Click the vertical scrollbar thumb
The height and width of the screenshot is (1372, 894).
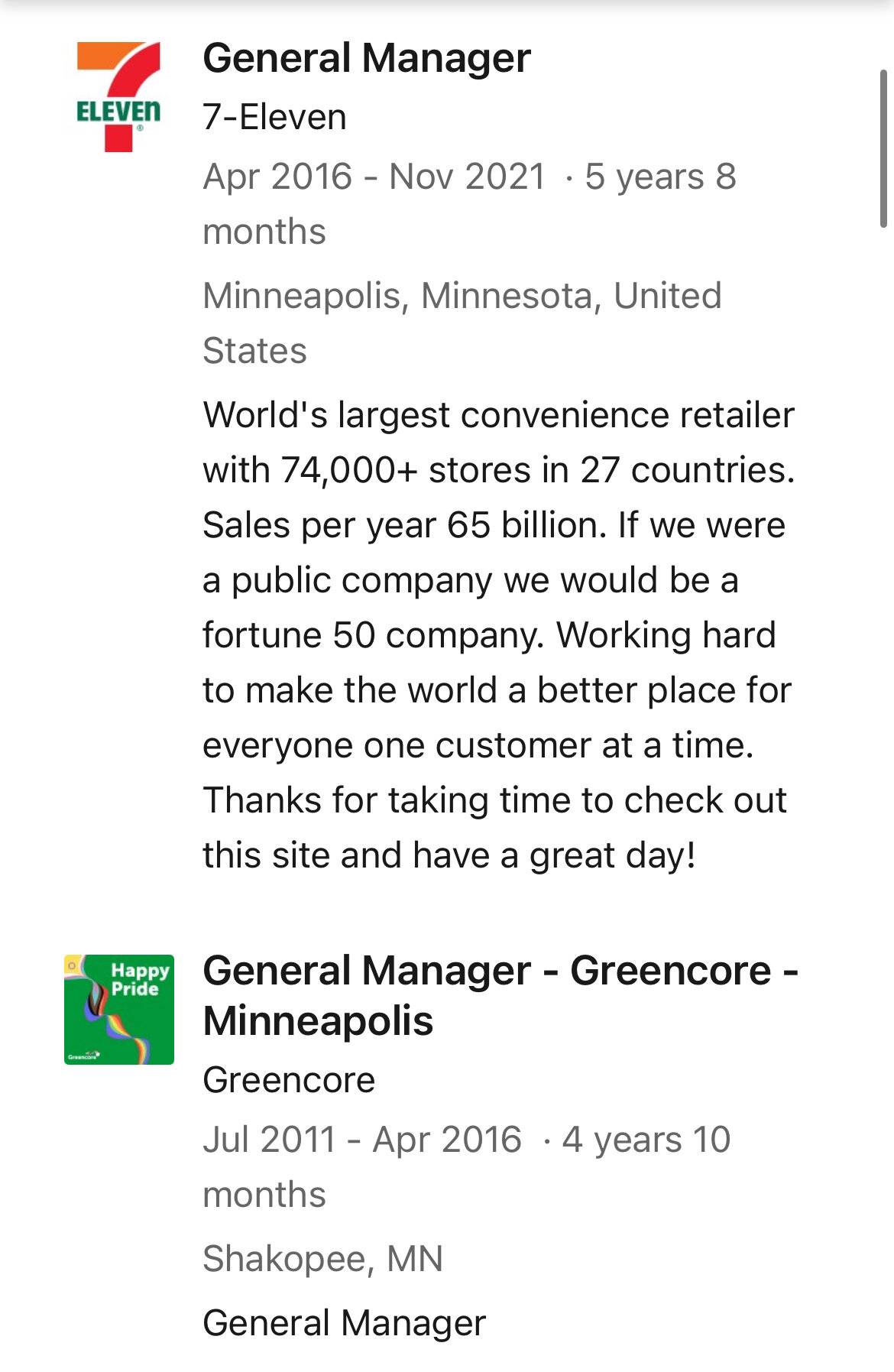point(883,148)
